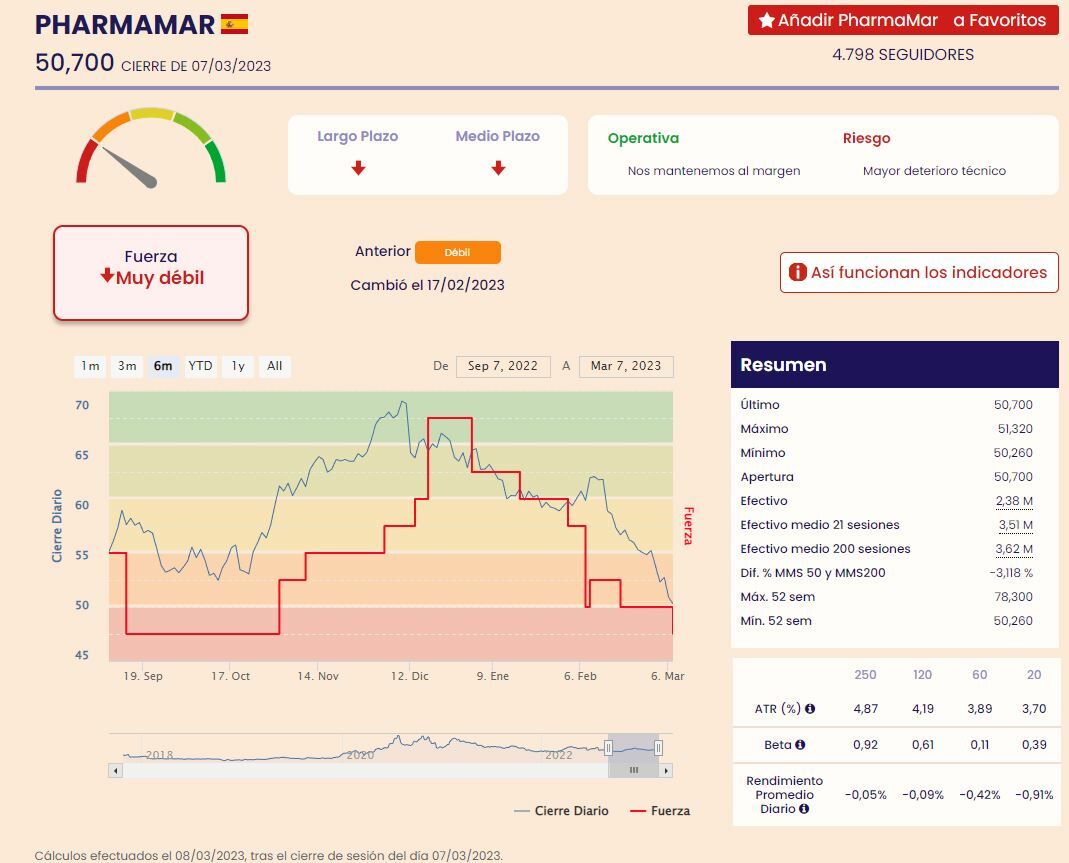This screenshot has width=1069, height=863.
Task: Click the navigator scrollbar left arrow
Action: click(x=116, y=771)
